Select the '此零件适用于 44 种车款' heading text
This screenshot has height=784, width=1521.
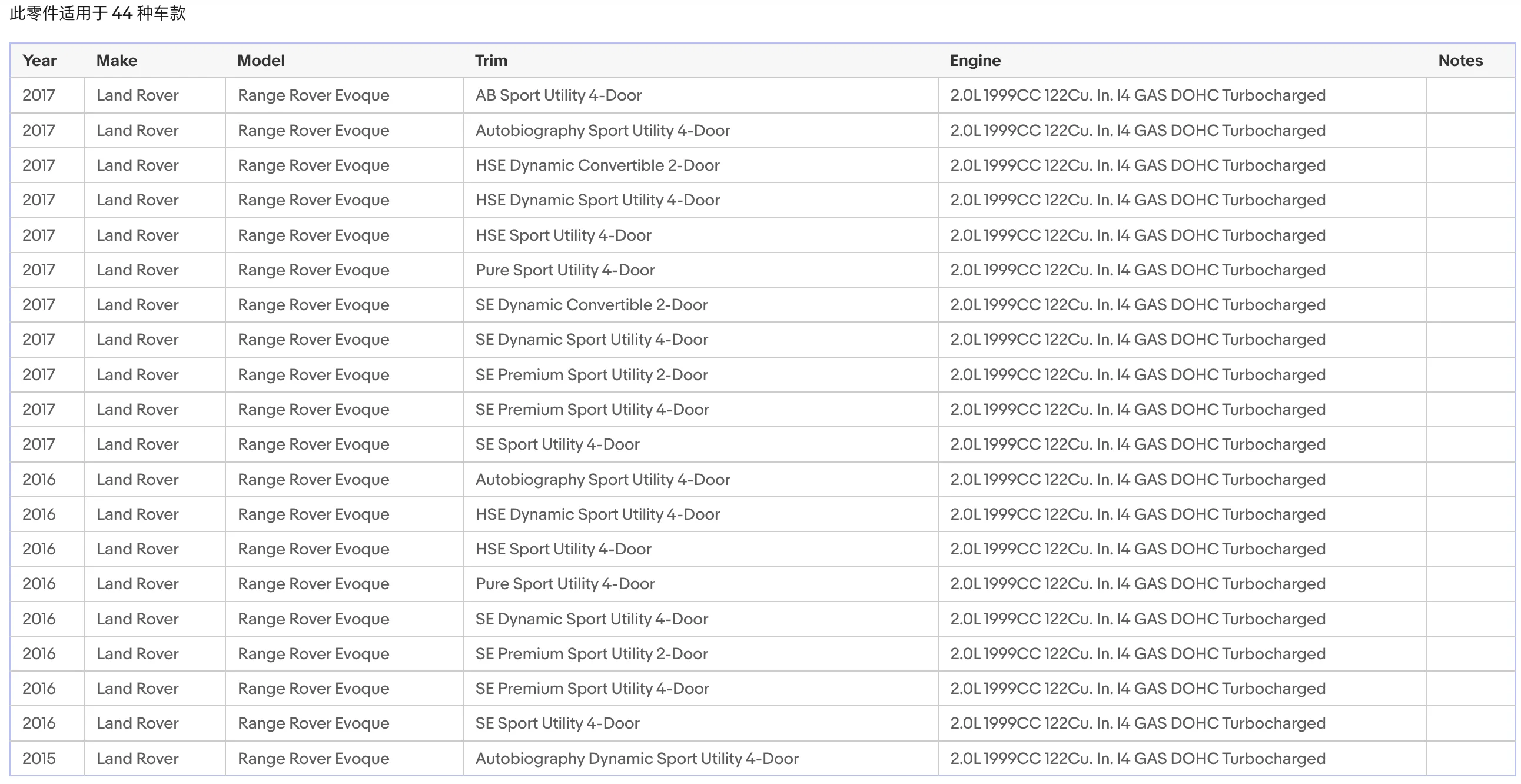pos(98,13)
